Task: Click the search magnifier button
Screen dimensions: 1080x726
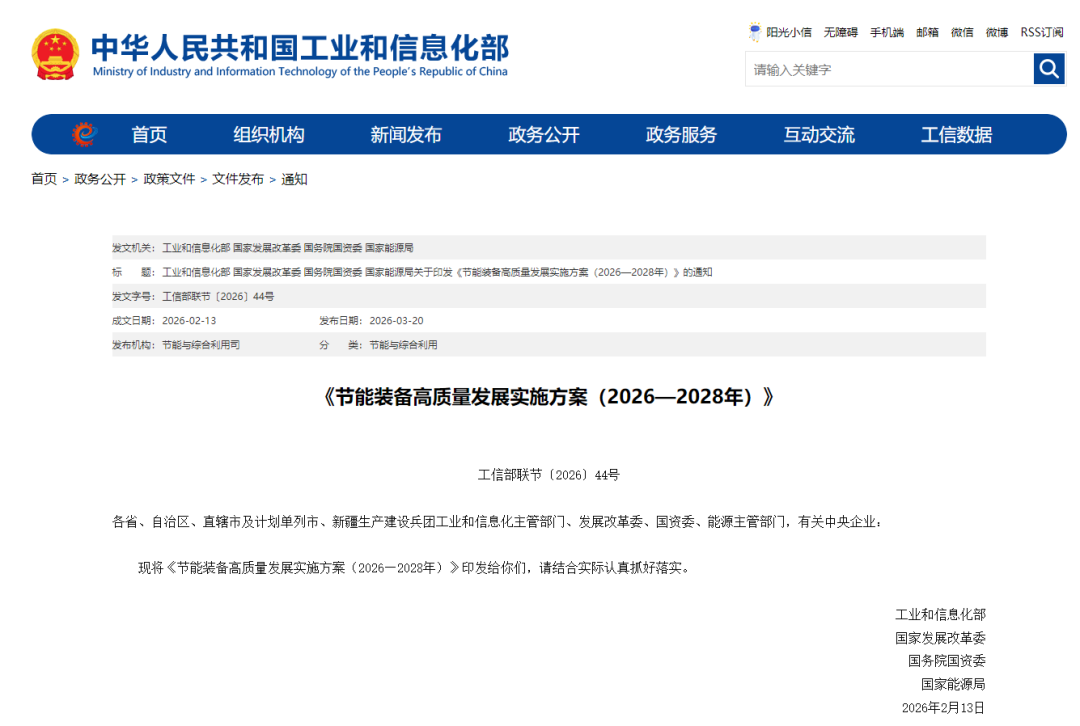Action: click(1049, 69)
